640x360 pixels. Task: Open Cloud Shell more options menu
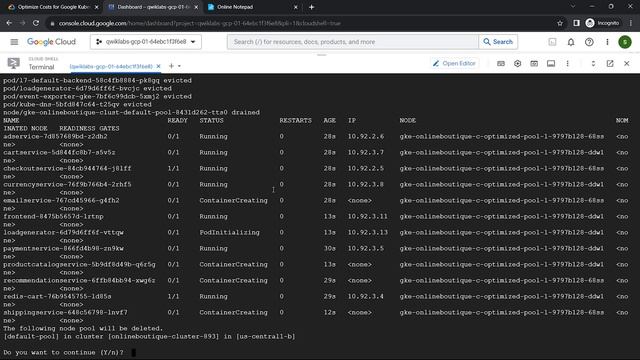(567, 64)
